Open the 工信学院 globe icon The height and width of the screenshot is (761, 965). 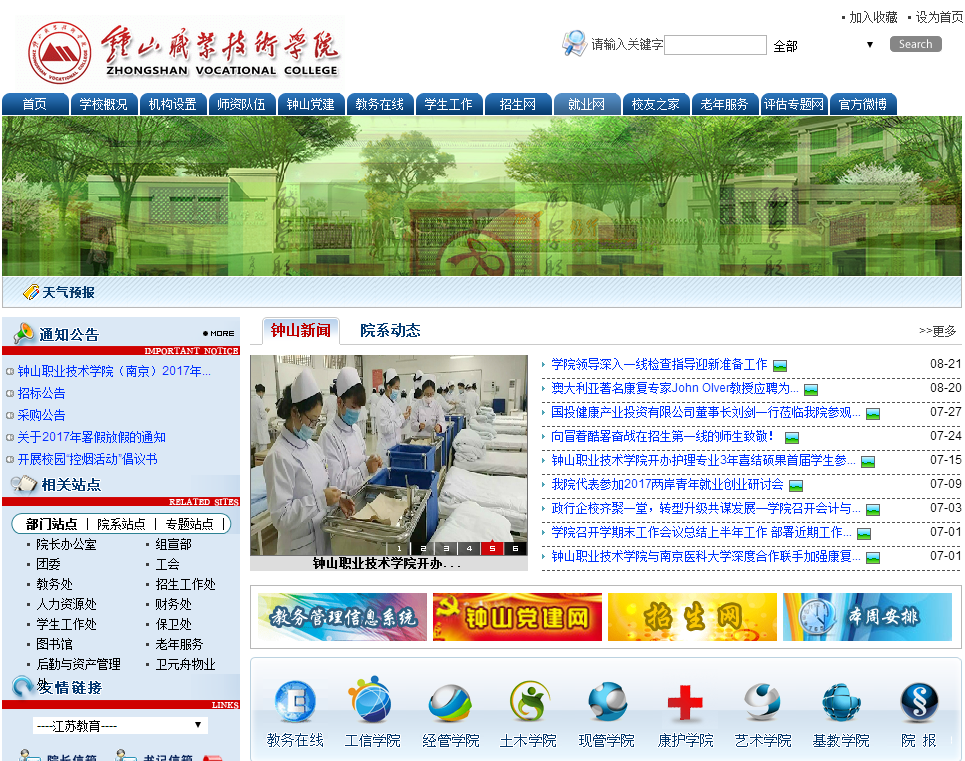click(x=372, y=702)
